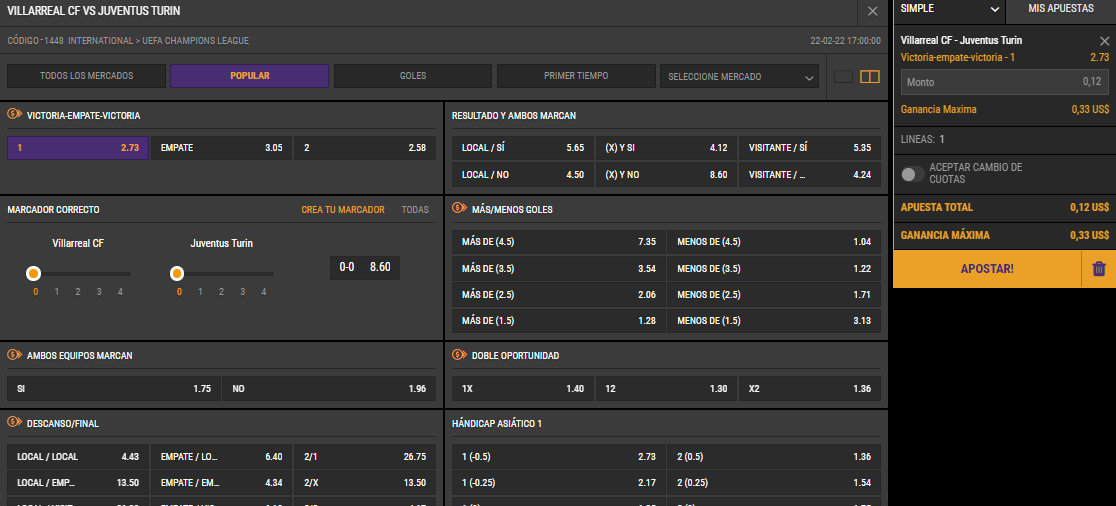The height and width of the screenshot is (506, 1116).
Task: Set Villarreal CF slider to value 2
Action: (x=78, y=291)
